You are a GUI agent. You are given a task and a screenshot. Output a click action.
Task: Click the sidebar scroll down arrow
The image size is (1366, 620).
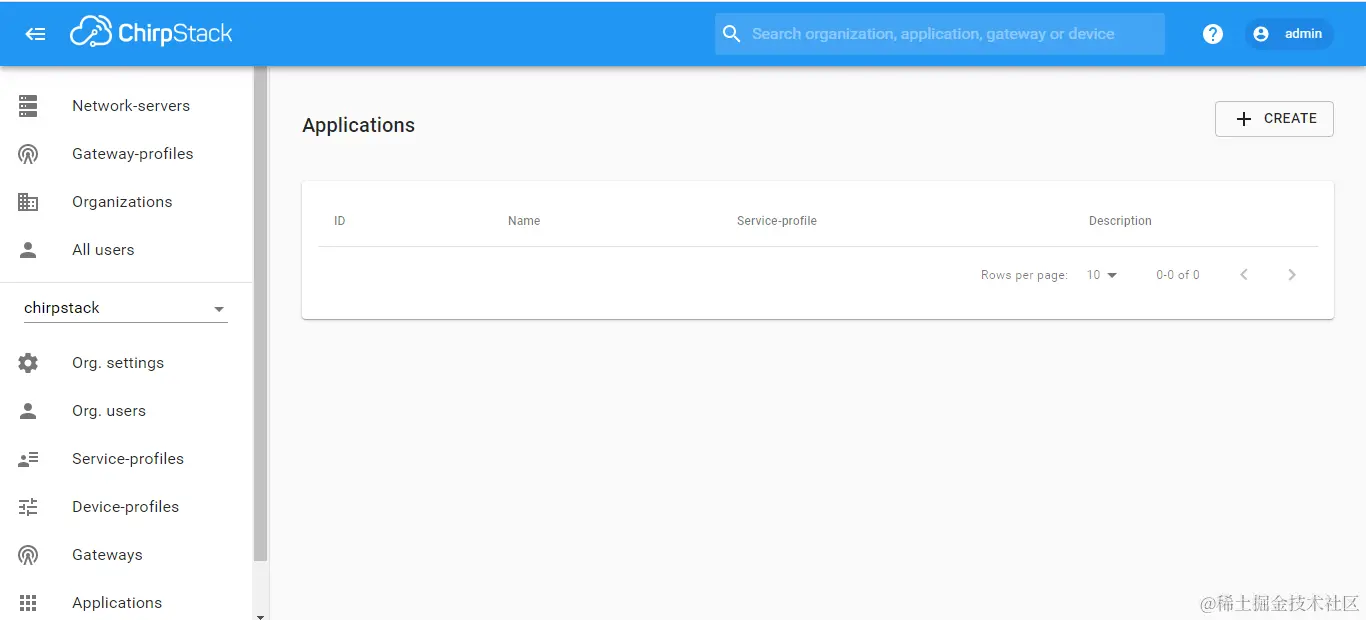tap(261, 616)
